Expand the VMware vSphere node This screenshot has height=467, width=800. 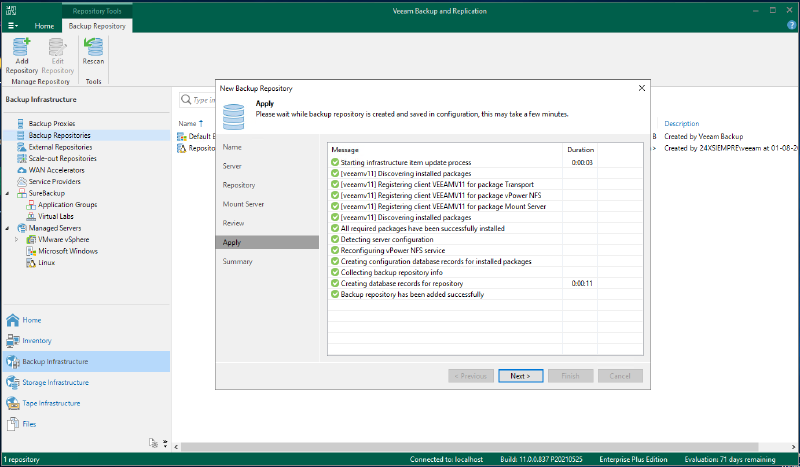pyautogui.click(x=16, y=239)
